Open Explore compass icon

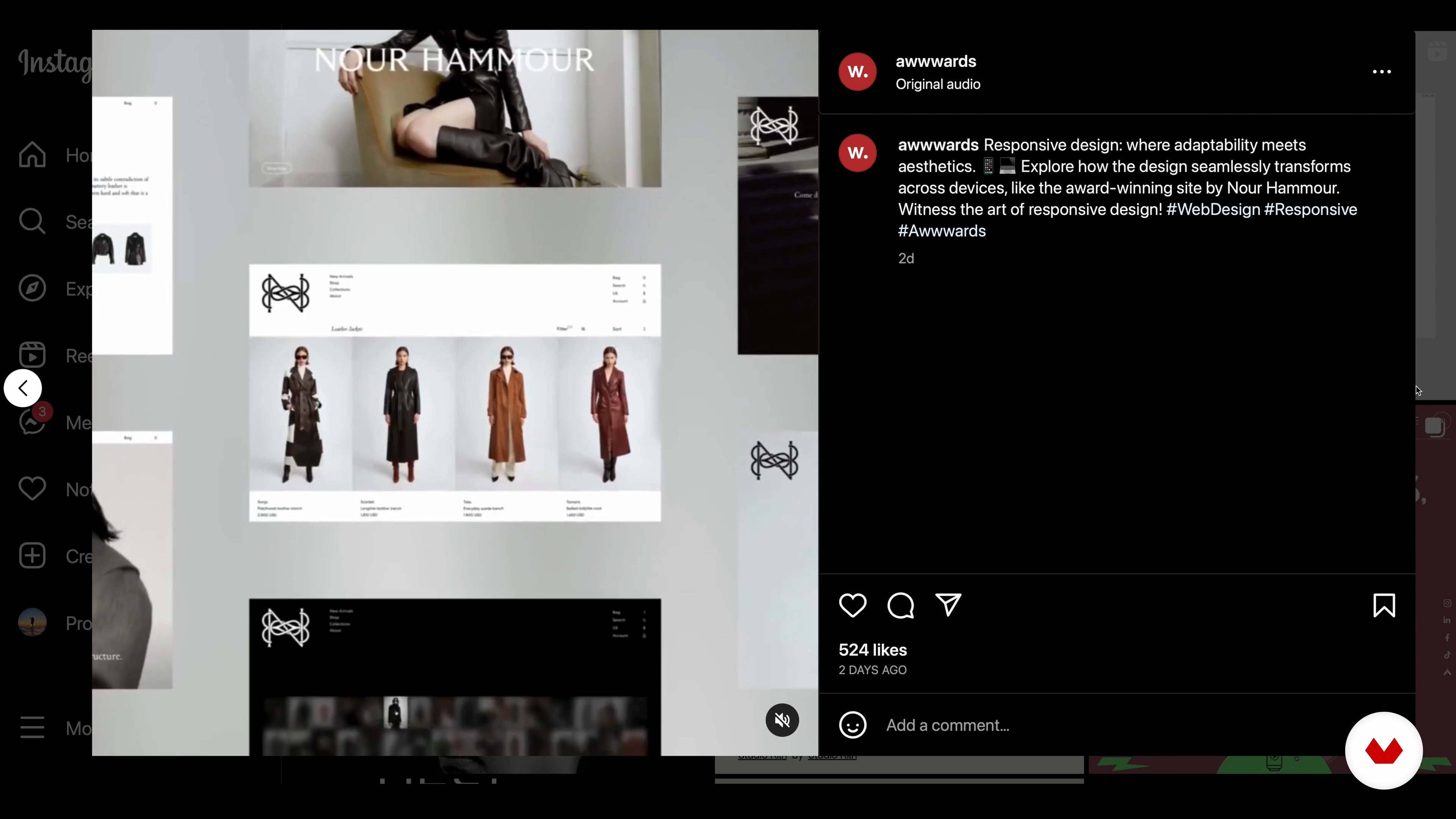tap(32, 288)
